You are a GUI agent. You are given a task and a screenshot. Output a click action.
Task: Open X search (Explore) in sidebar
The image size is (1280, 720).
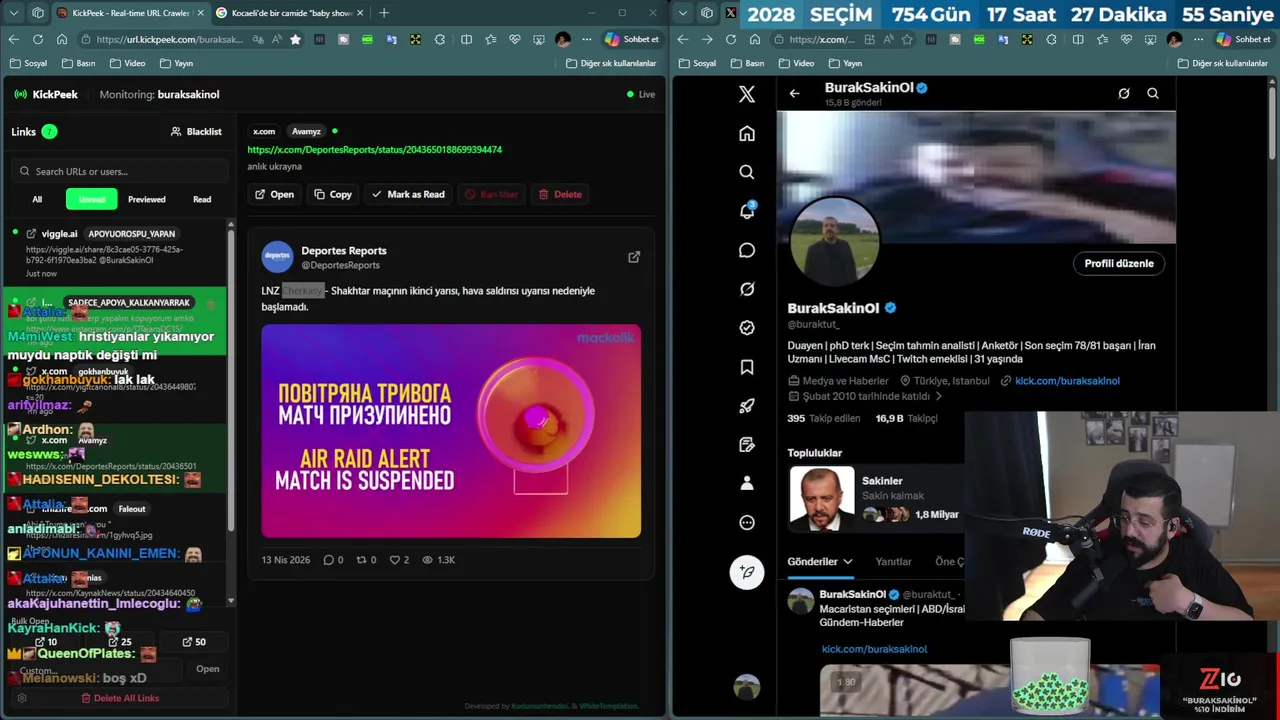click(x=746, y=172)
